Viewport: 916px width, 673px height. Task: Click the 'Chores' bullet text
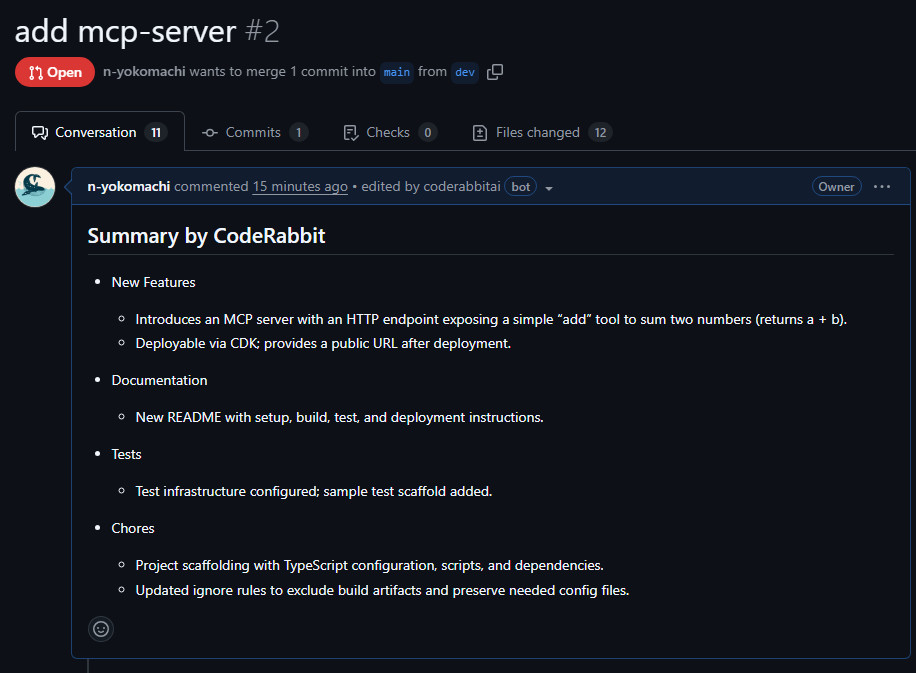click(x=133, y=528)
